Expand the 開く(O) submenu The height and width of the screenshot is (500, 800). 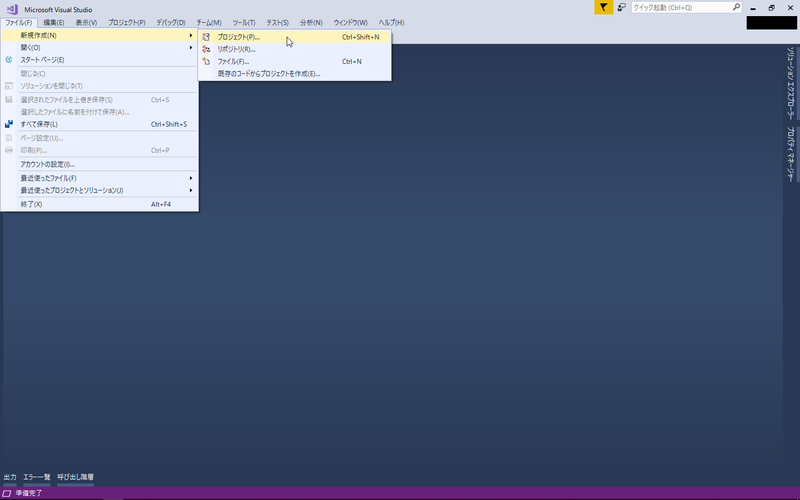(99, 47)
